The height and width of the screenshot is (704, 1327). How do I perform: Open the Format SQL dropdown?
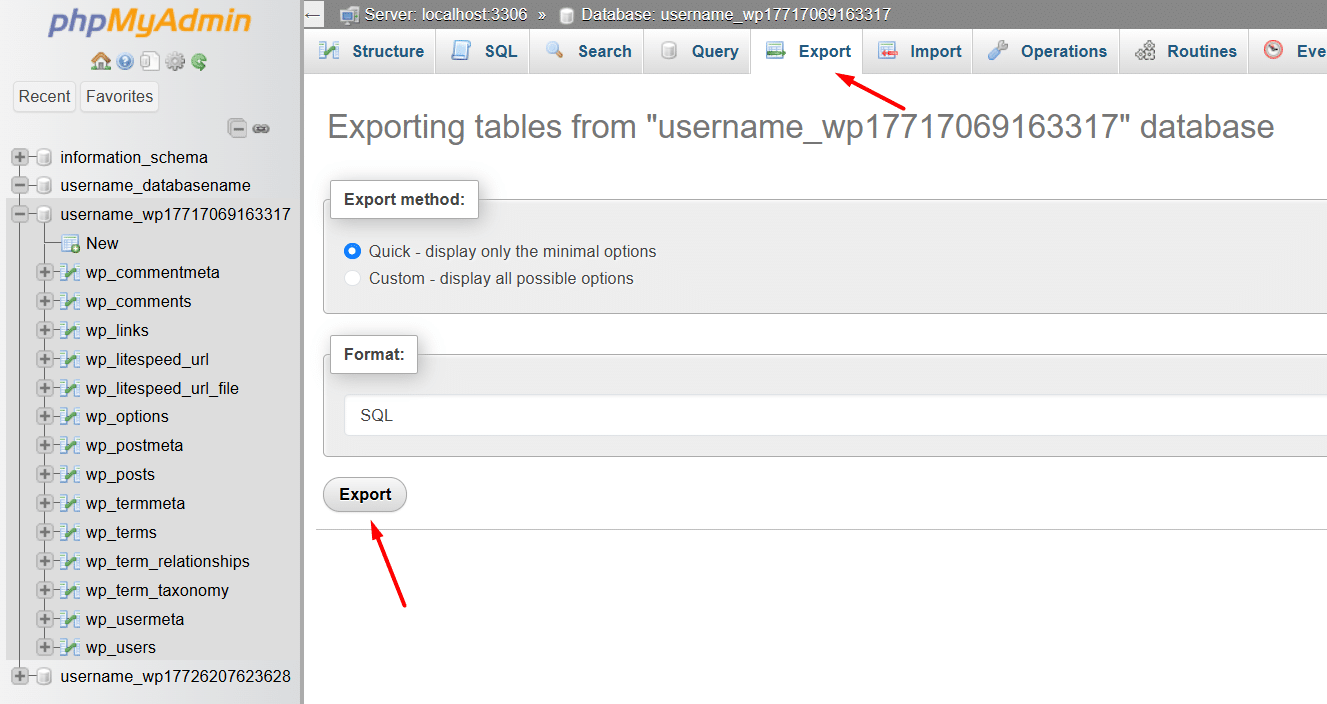tap(835, 415)
